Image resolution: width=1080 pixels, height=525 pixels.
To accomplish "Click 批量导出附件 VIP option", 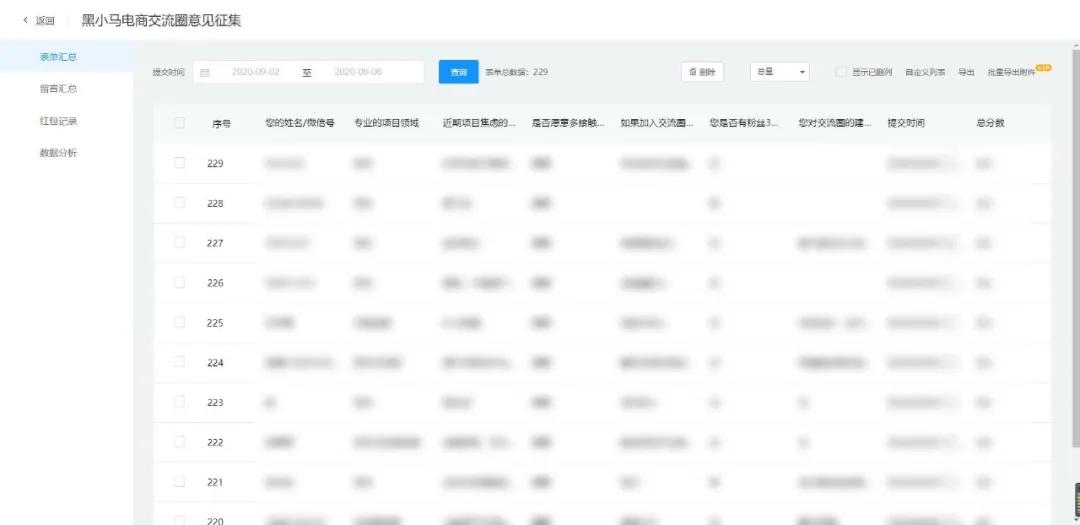I will point(1012,73).
